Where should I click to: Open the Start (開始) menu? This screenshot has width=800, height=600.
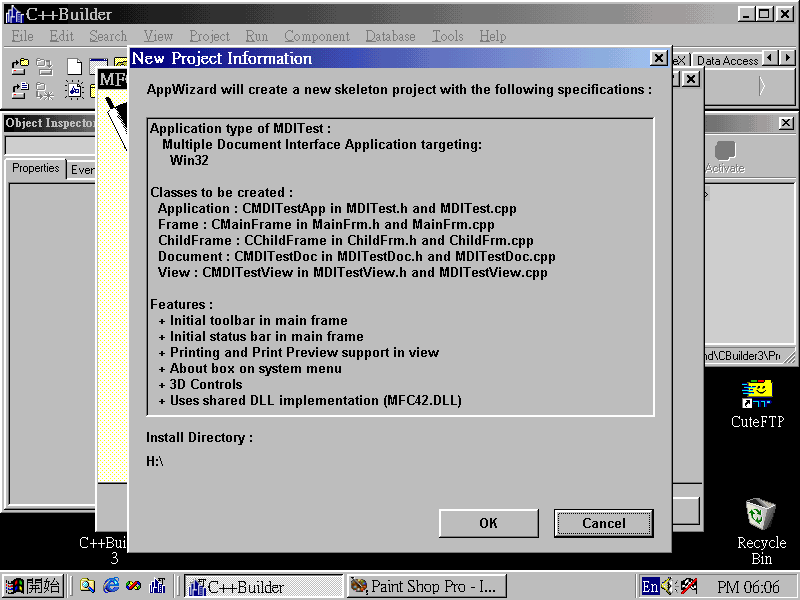click(33, 586)
